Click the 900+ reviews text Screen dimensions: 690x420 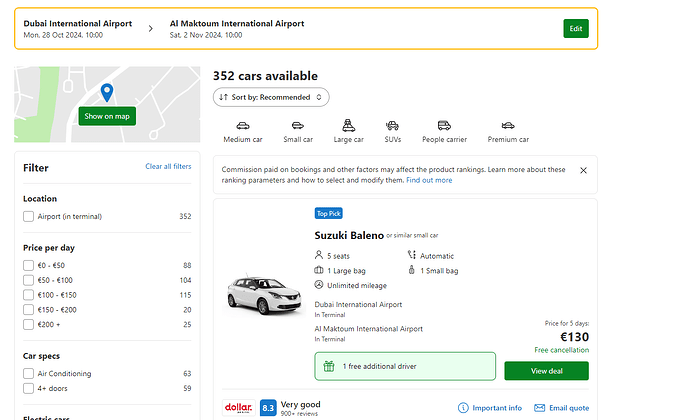click(x=299, y=414)
